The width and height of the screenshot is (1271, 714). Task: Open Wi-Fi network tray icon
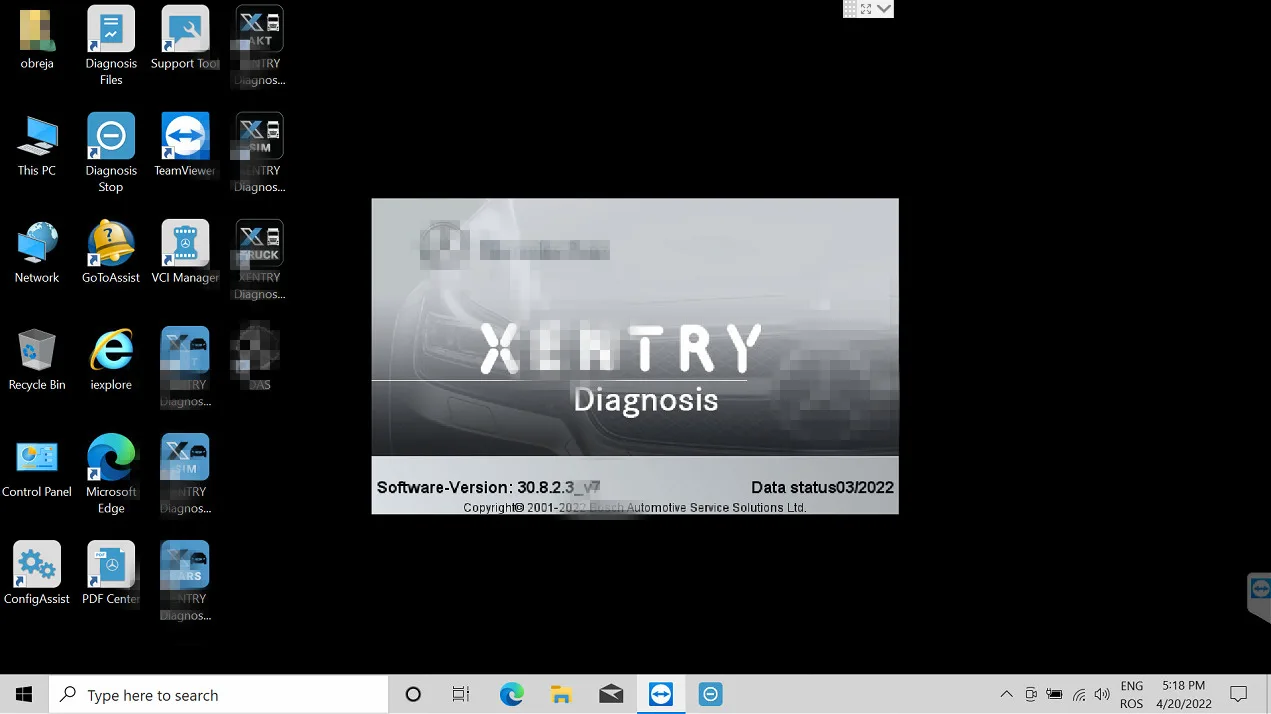pos(1079,695)
